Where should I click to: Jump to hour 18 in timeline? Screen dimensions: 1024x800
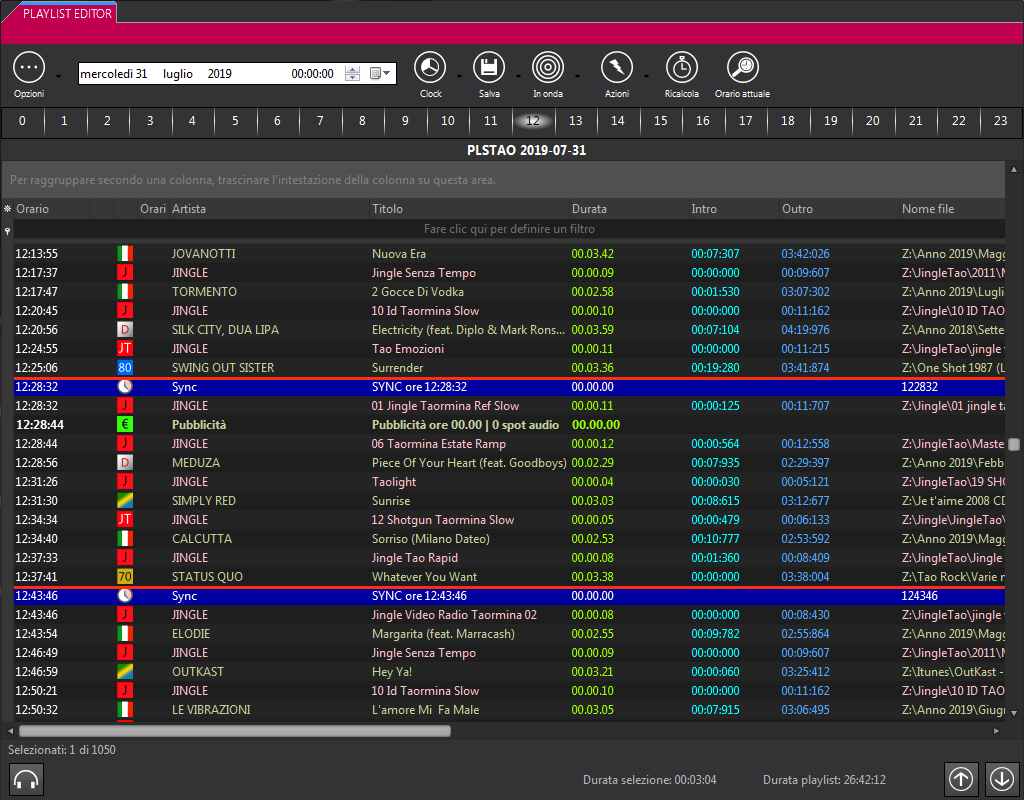pyautogui.click(x=788, y=121)
